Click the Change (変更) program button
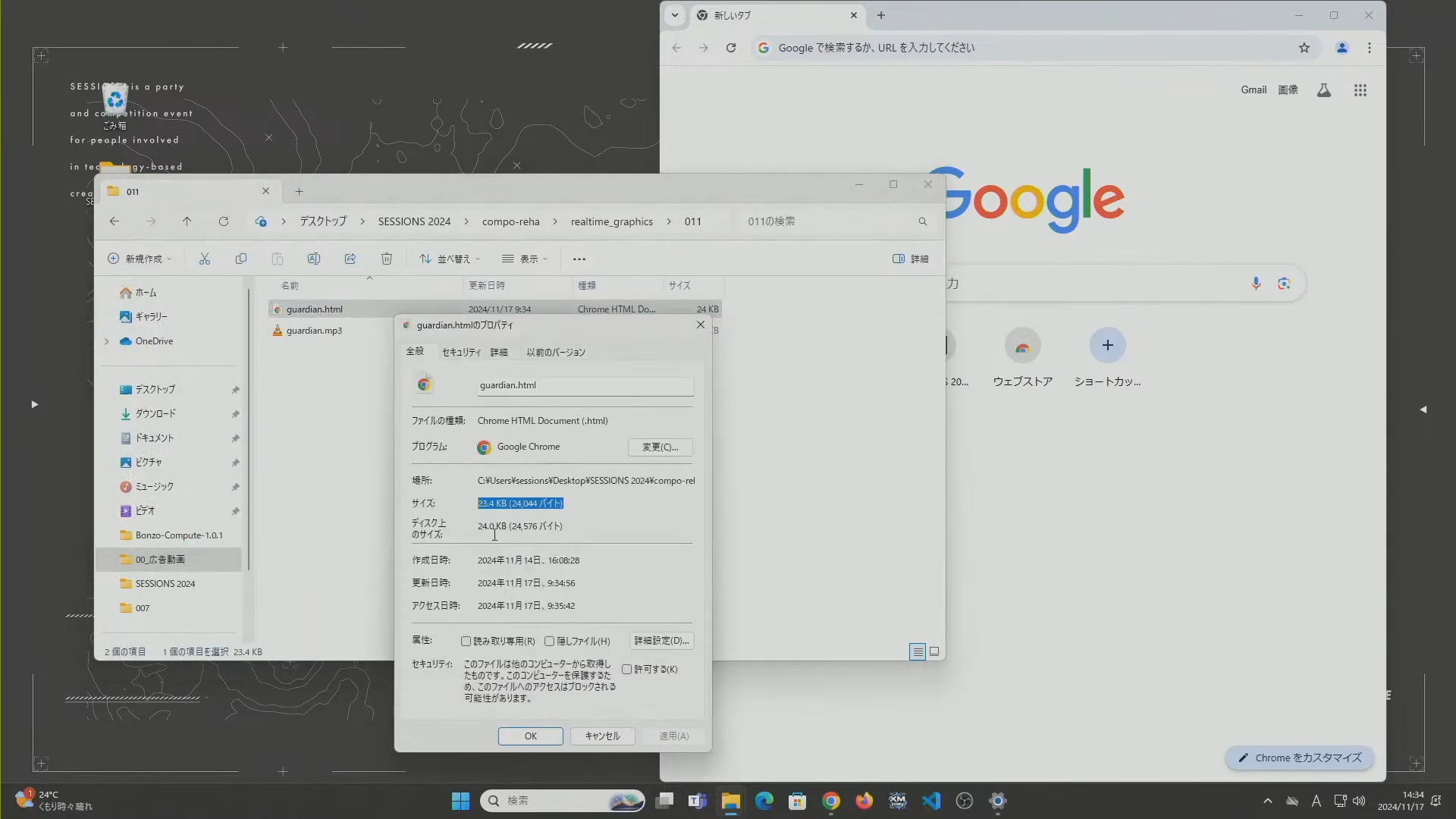1456x819 pixels. (x=660, y=447)
